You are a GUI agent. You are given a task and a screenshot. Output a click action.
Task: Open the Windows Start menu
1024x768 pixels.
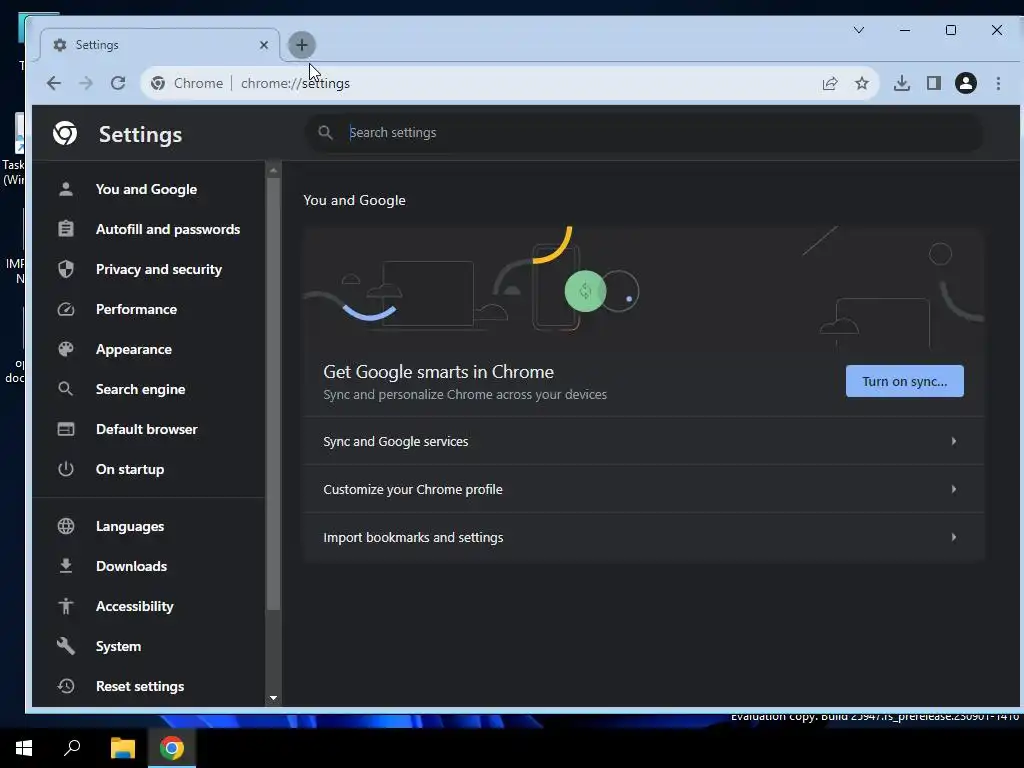point(24,748)
